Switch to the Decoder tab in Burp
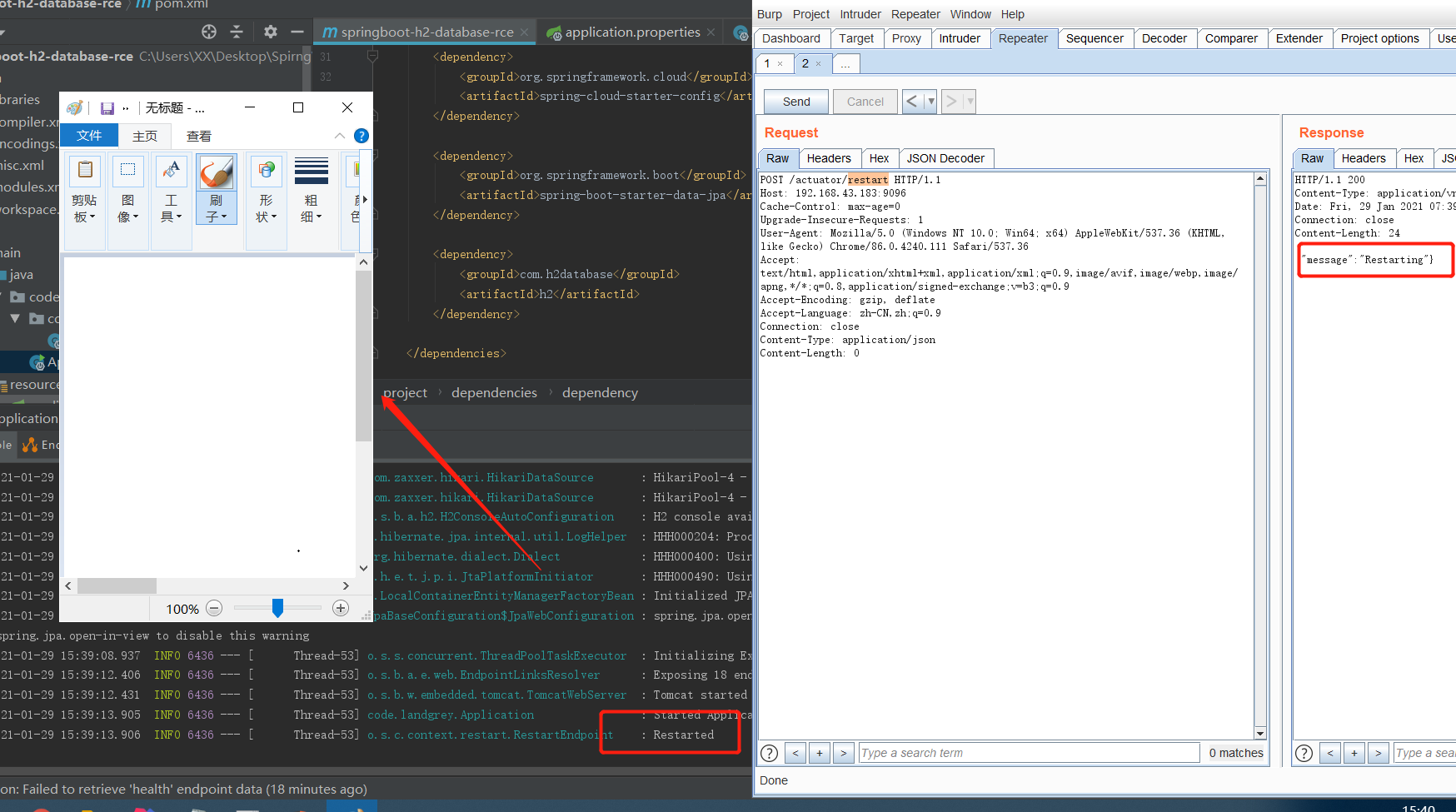This screenshot has height=812, width=1456. pos(1164,38)
